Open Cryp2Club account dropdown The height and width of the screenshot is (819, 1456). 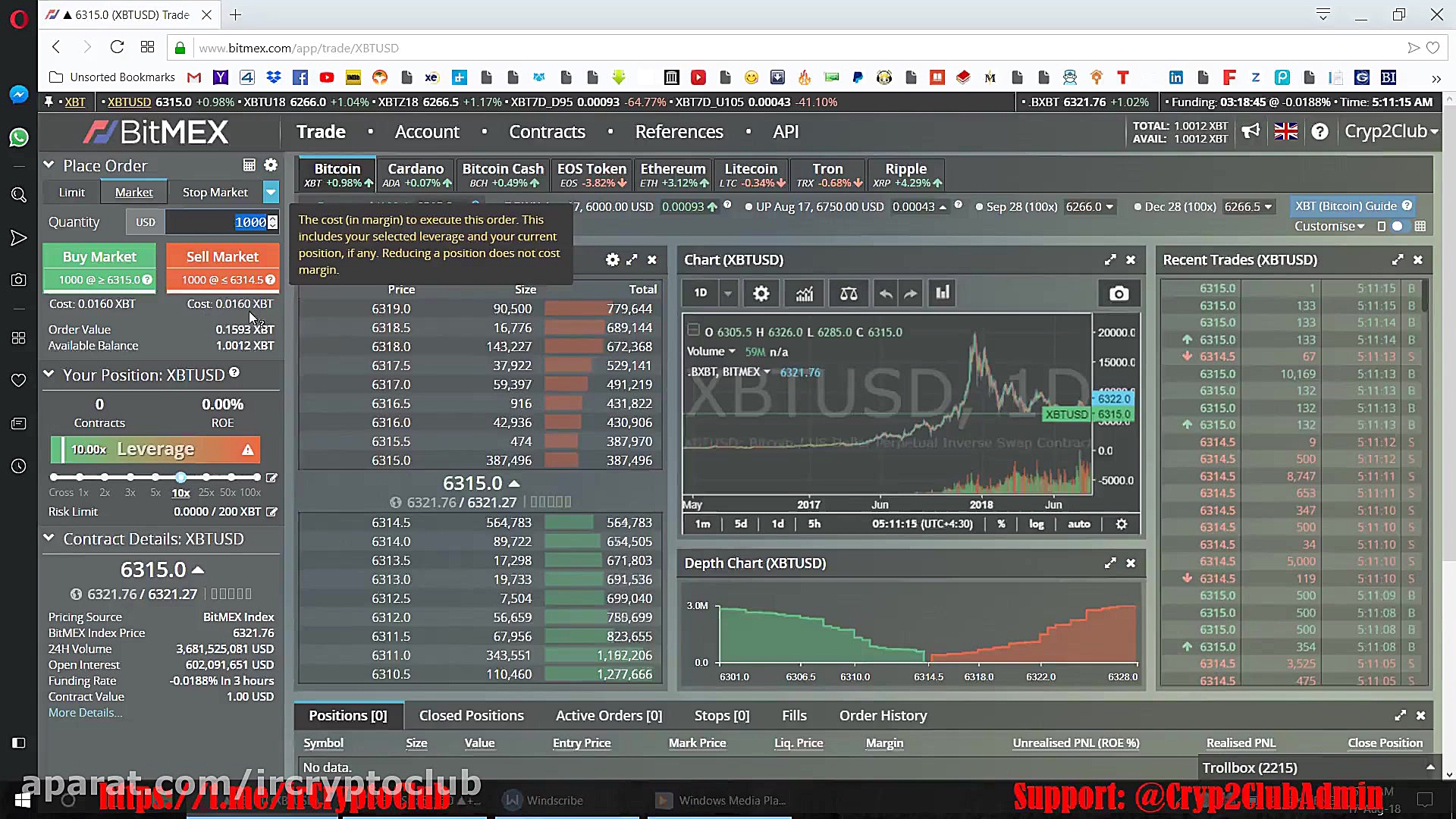click(1391, 132)
